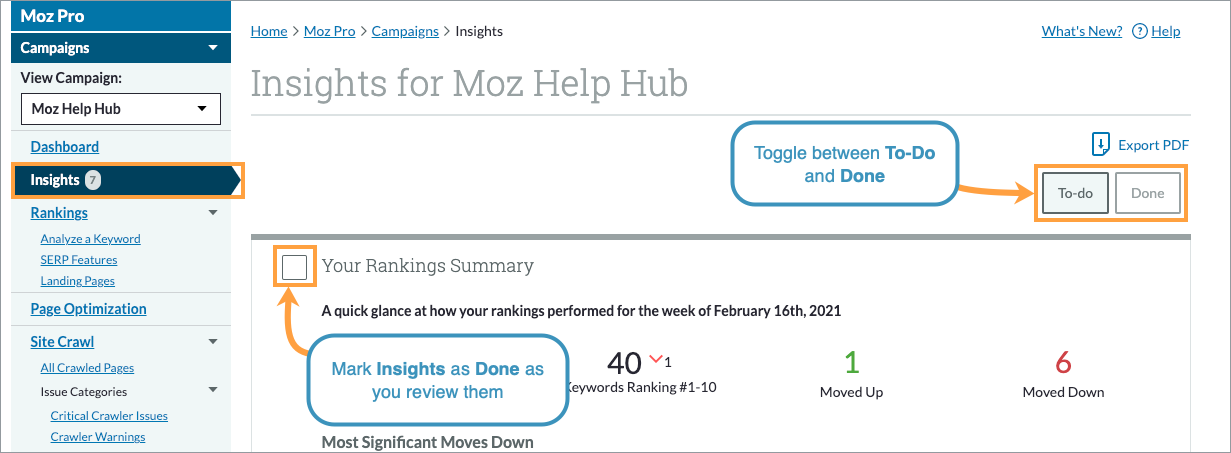This screenshot has width=1231, height=453.
Task: Click the Help question mark icon
Action: point(1139,31)
